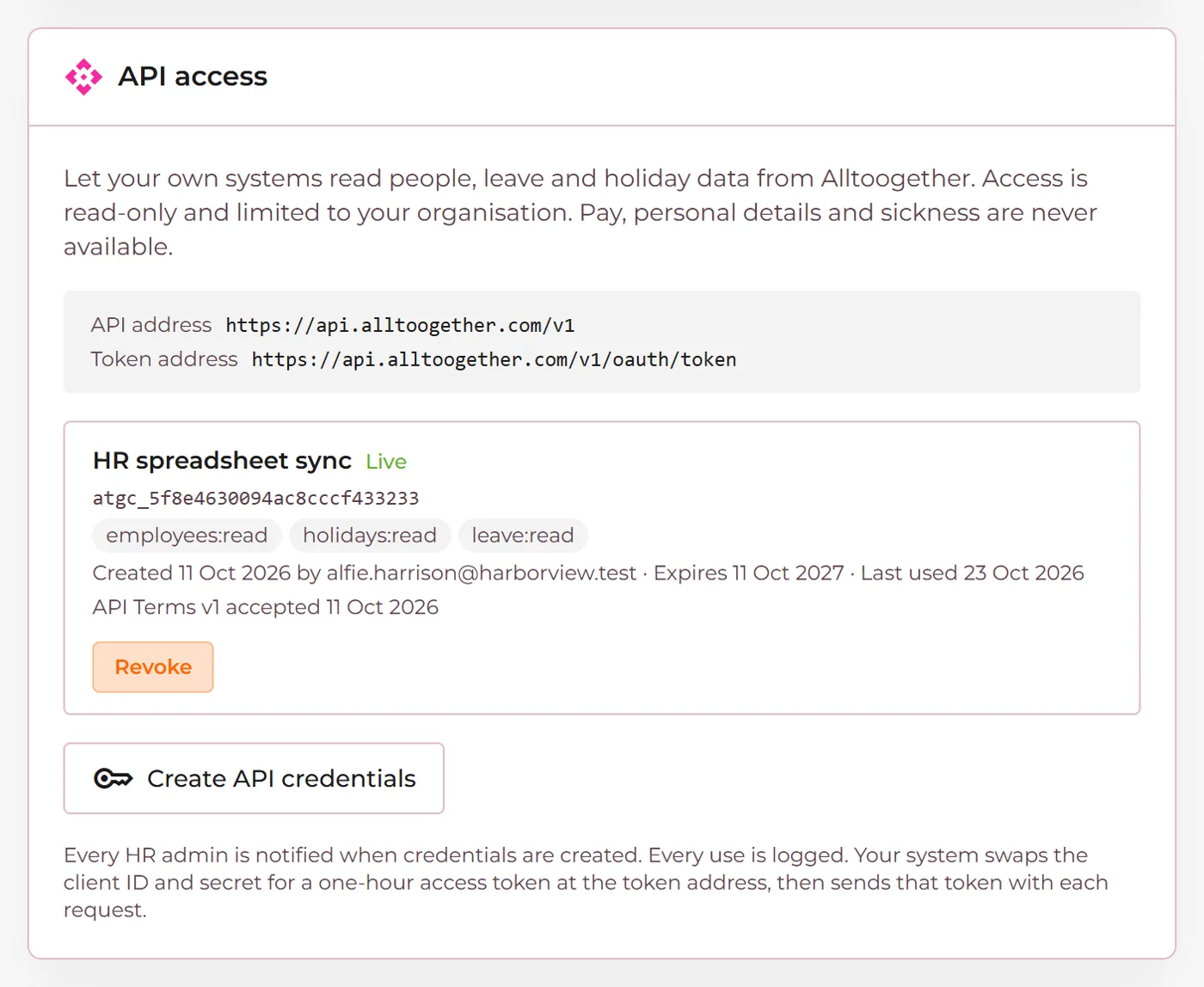Viewport: 1204px width, 987px height.
Task: Click the Created 11 Oct 2026 line
Action: 588,573
